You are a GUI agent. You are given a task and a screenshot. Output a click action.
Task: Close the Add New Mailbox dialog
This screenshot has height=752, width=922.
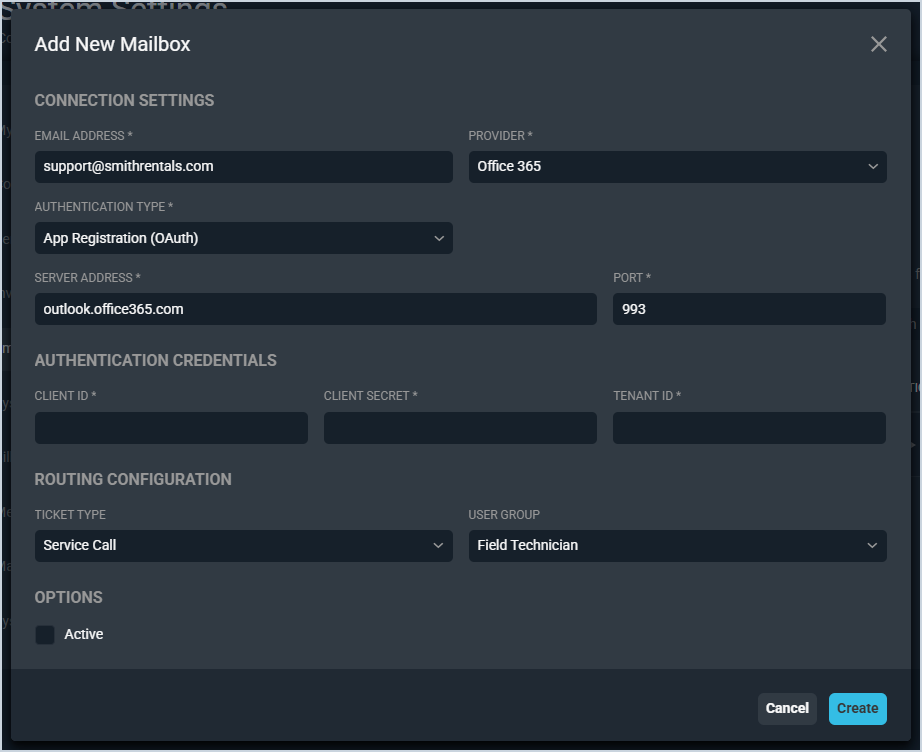pyautogui.click(x=878, y=44)
